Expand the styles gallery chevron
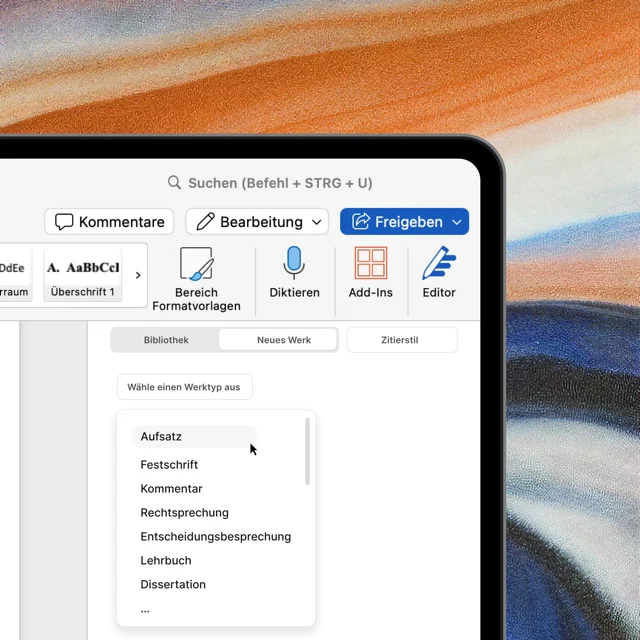The width and height of the screenshot is (640, 640). click(138, 275)
